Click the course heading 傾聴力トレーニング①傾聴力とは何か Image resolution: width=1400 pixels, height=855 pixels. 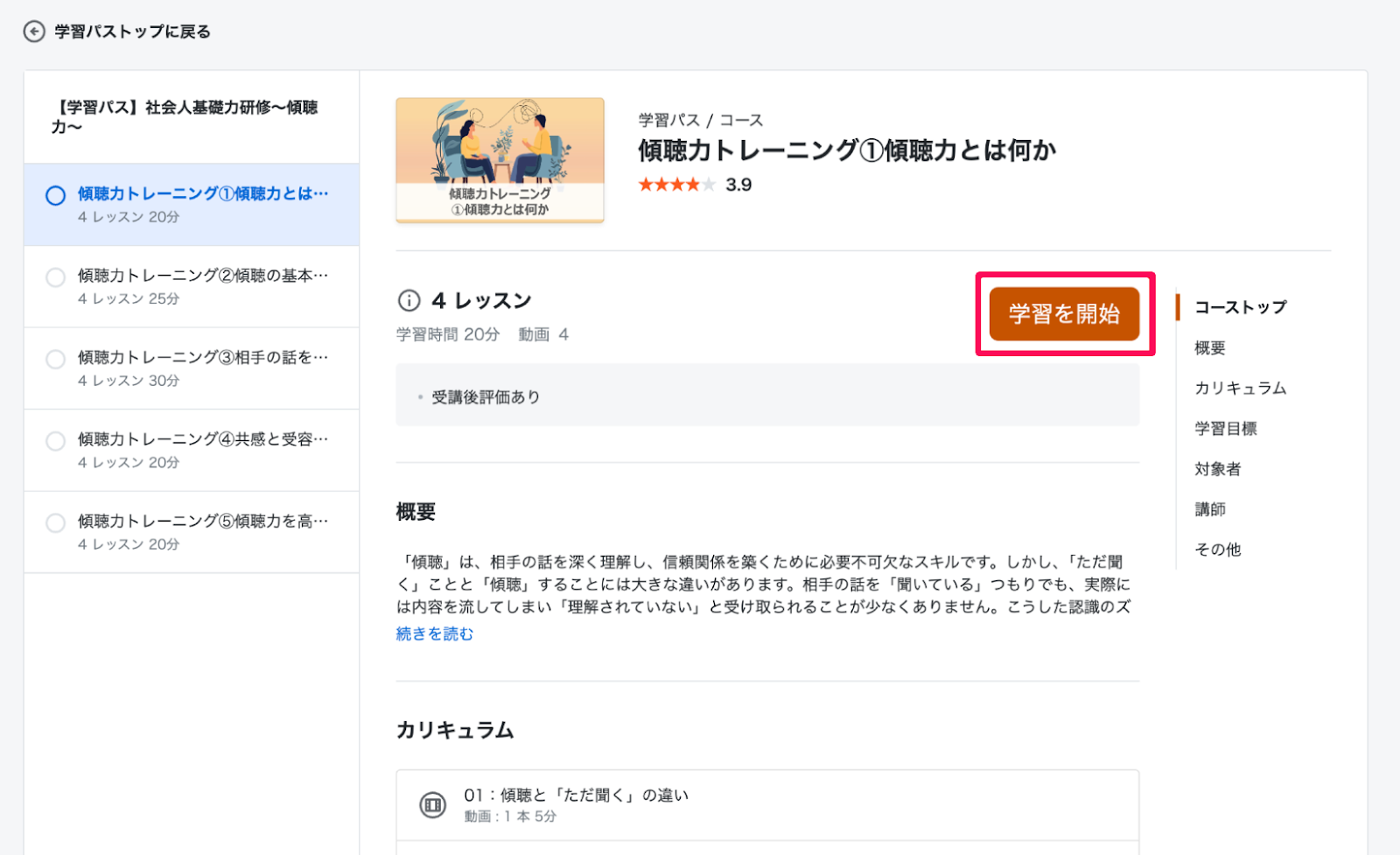point(846,151)
